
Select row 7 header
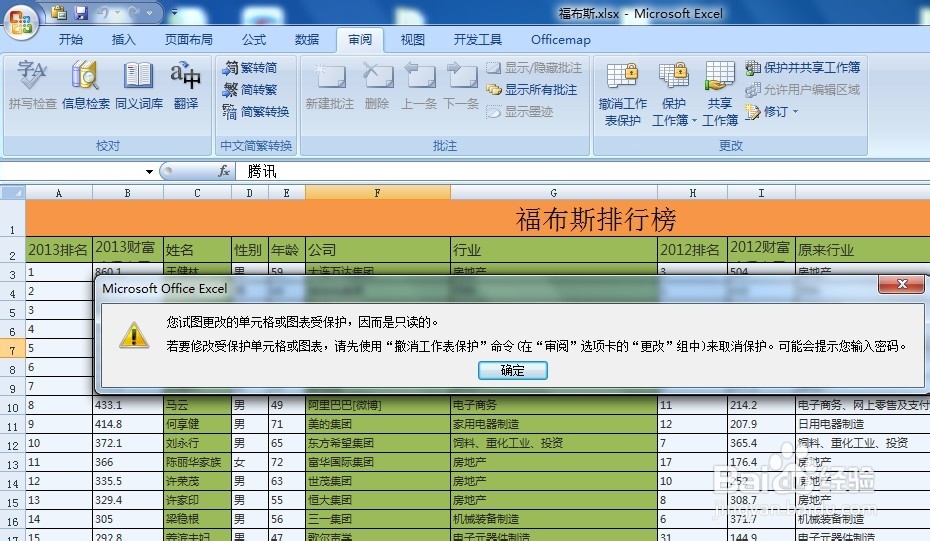(x=12, y=349)
